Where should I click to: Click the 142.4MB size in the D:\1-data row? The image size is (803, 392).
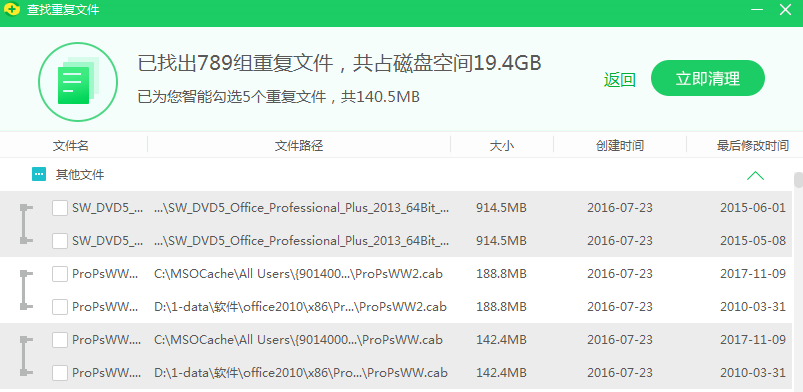coord(501,373)
